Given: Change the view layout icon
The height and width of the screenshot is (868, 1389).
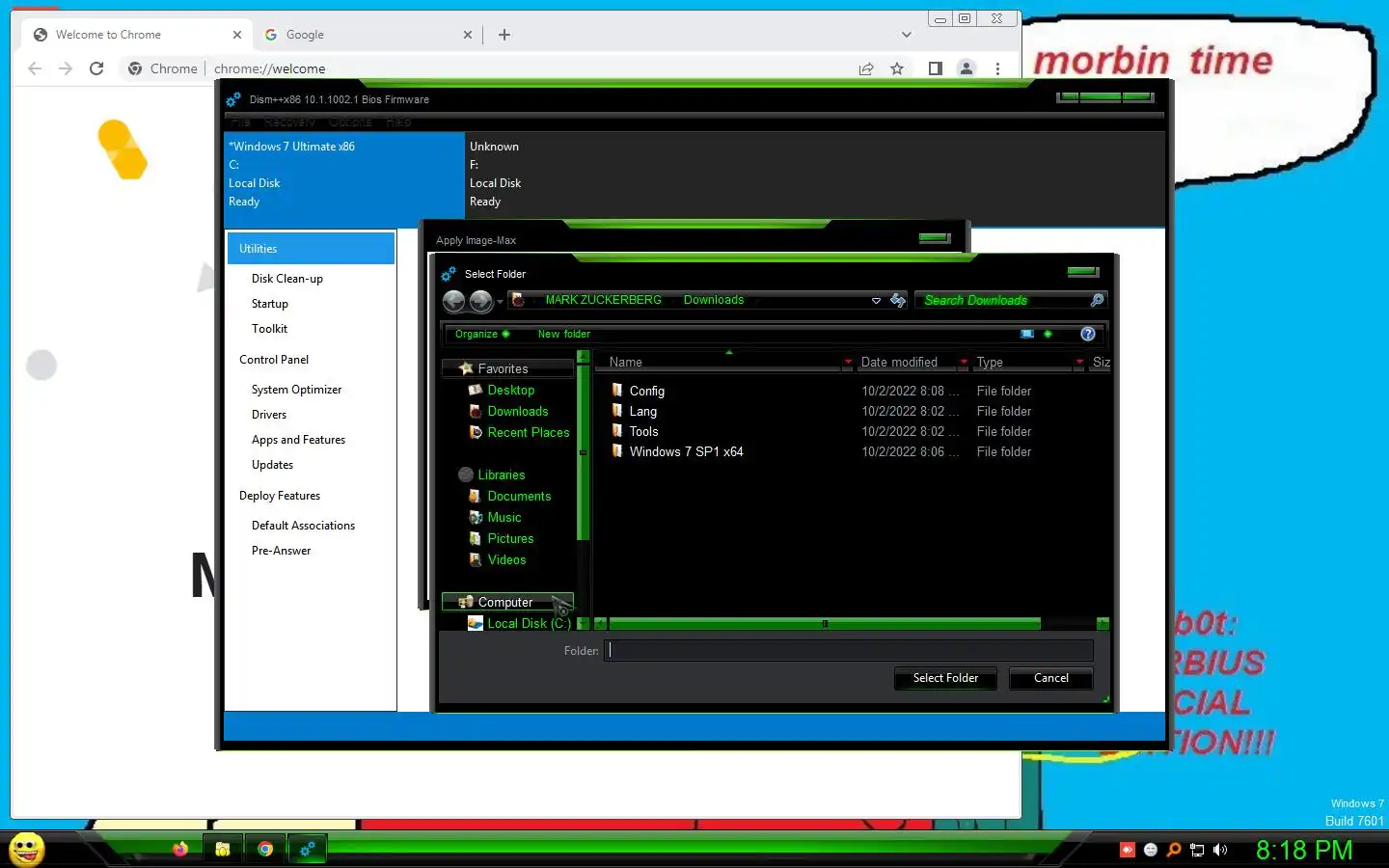Looking at the screenshot, I should coord(1027,334).
